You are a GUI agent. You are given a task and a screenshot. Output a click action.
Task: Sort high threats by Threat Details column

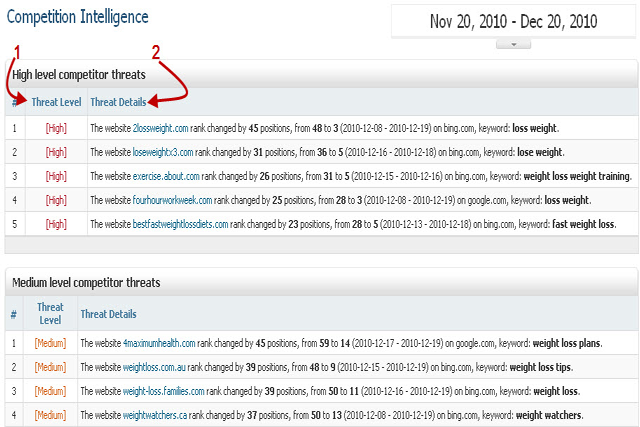click(118, 102)
